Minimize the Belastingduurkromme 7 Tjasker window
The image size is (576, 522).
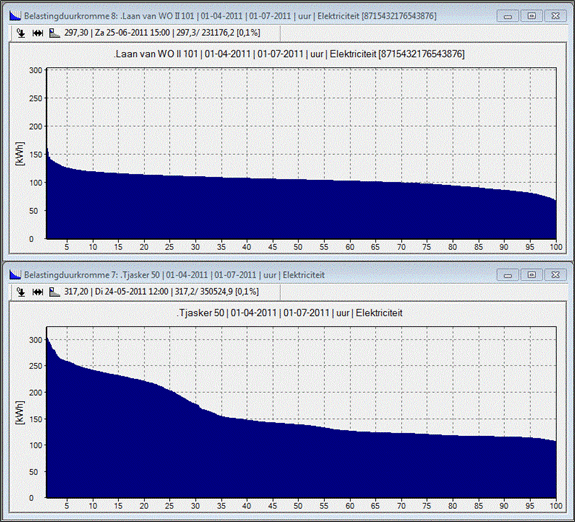pos(508,275)
